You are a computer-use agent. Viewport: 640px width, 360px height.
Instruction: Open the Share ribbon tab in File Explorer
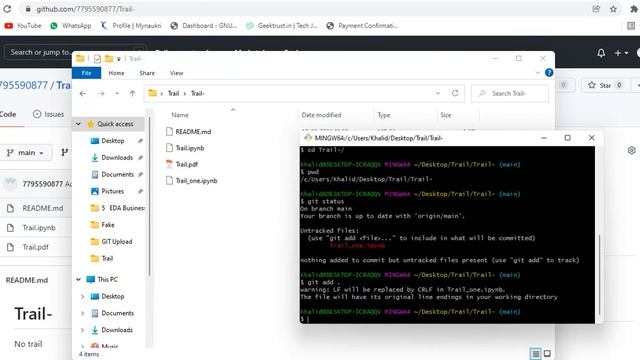point(147,73)
